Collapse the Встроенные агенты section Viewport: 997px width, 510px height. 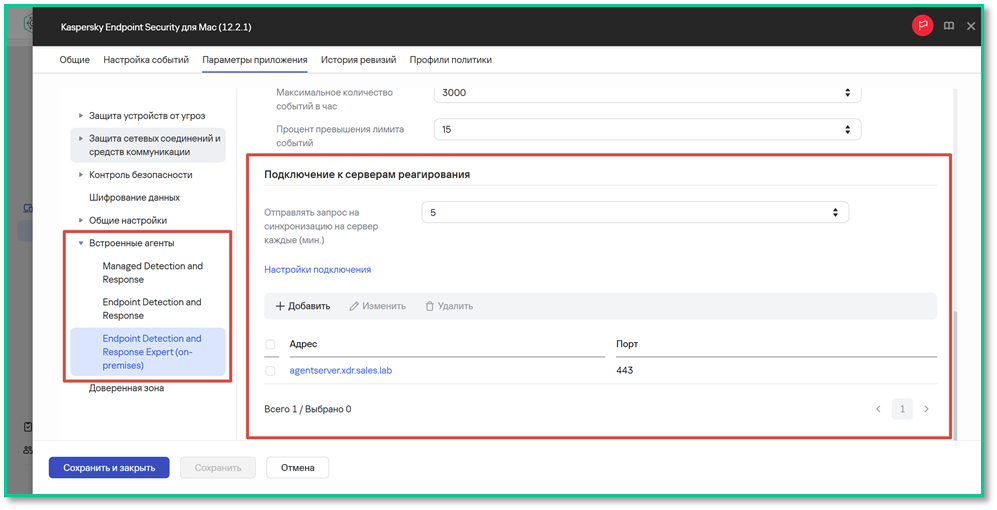click(81, 243)
